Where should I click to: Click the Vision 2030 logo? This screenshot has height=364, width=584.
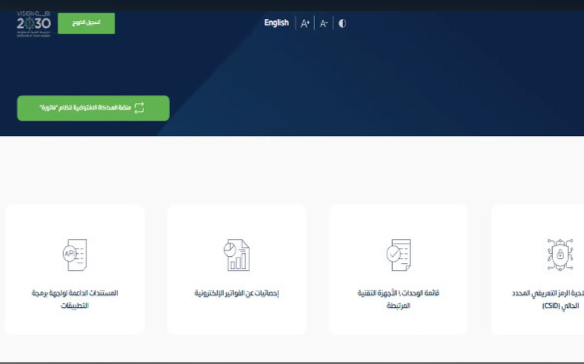click(34, 24)
